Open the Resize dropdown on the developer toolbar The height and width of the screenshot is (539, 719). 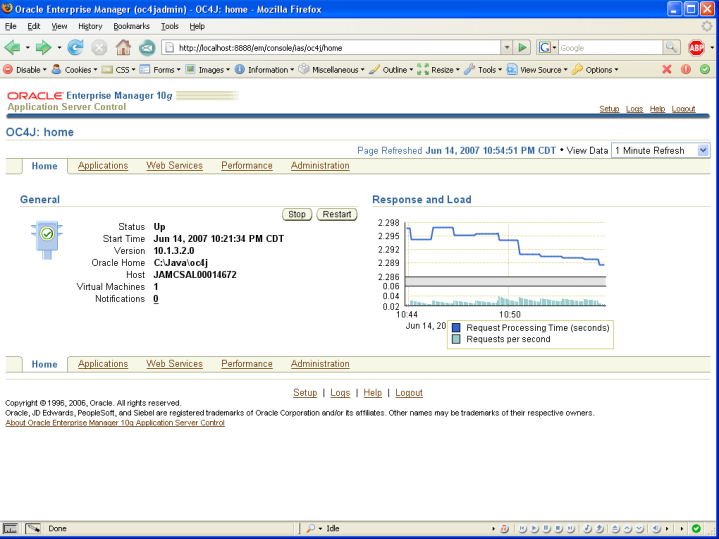tap(439, 70)
